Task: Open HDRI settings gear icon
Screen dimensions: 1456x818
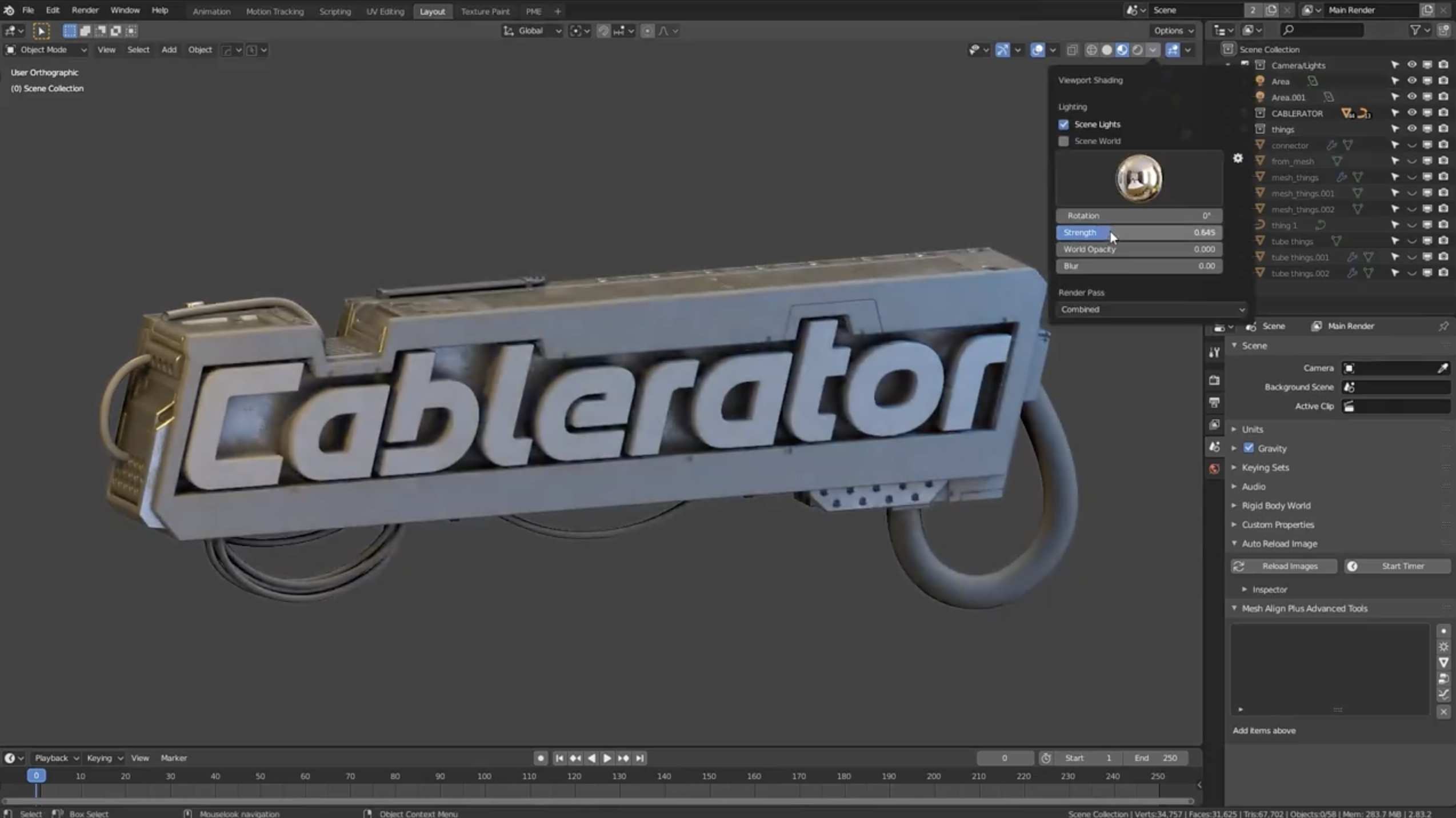Action: coord(1238,158)
